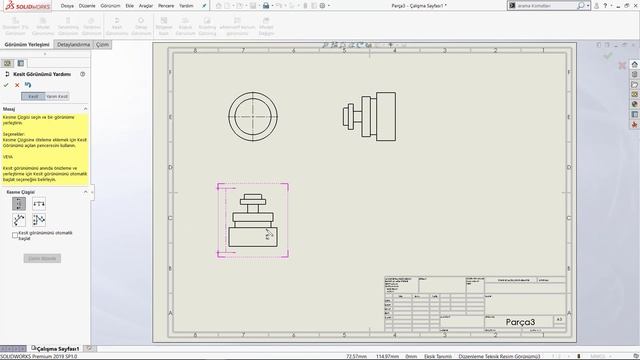This screenshot has height=360, width=640.
Task: Select the Kesit toggle button
Action: tap(33, 96)
